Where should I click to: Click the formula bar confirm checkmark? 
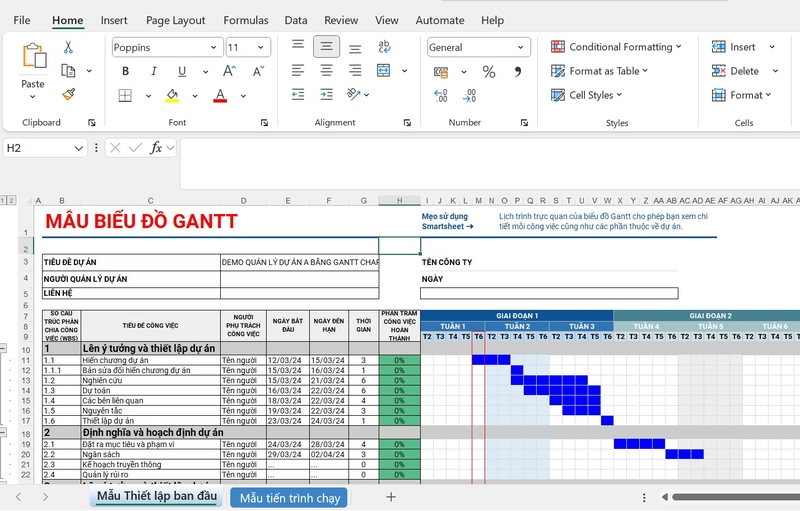[135, 148]
